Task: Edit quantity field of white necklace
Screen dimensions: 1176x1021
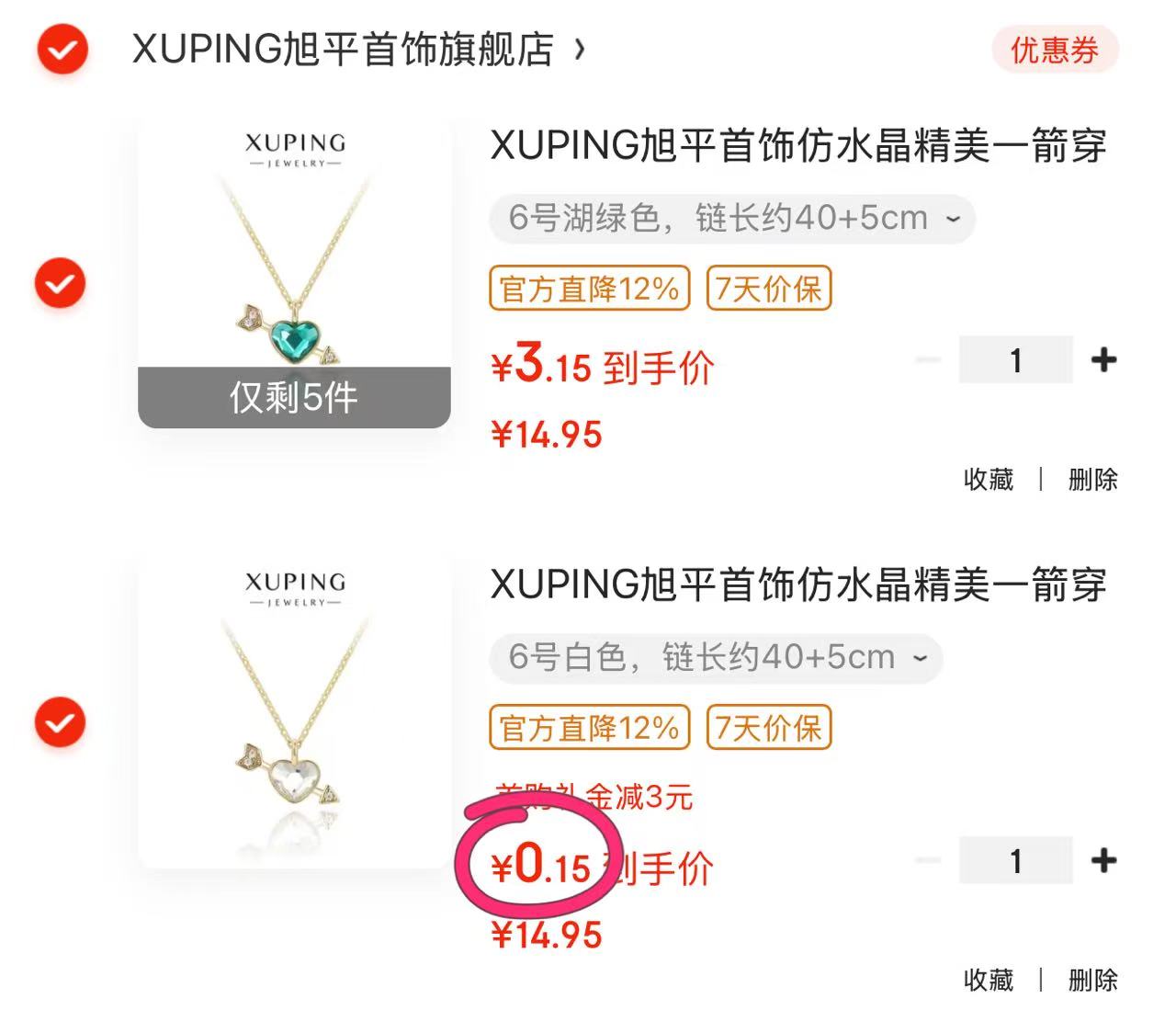Action: tap(1016, 861)
